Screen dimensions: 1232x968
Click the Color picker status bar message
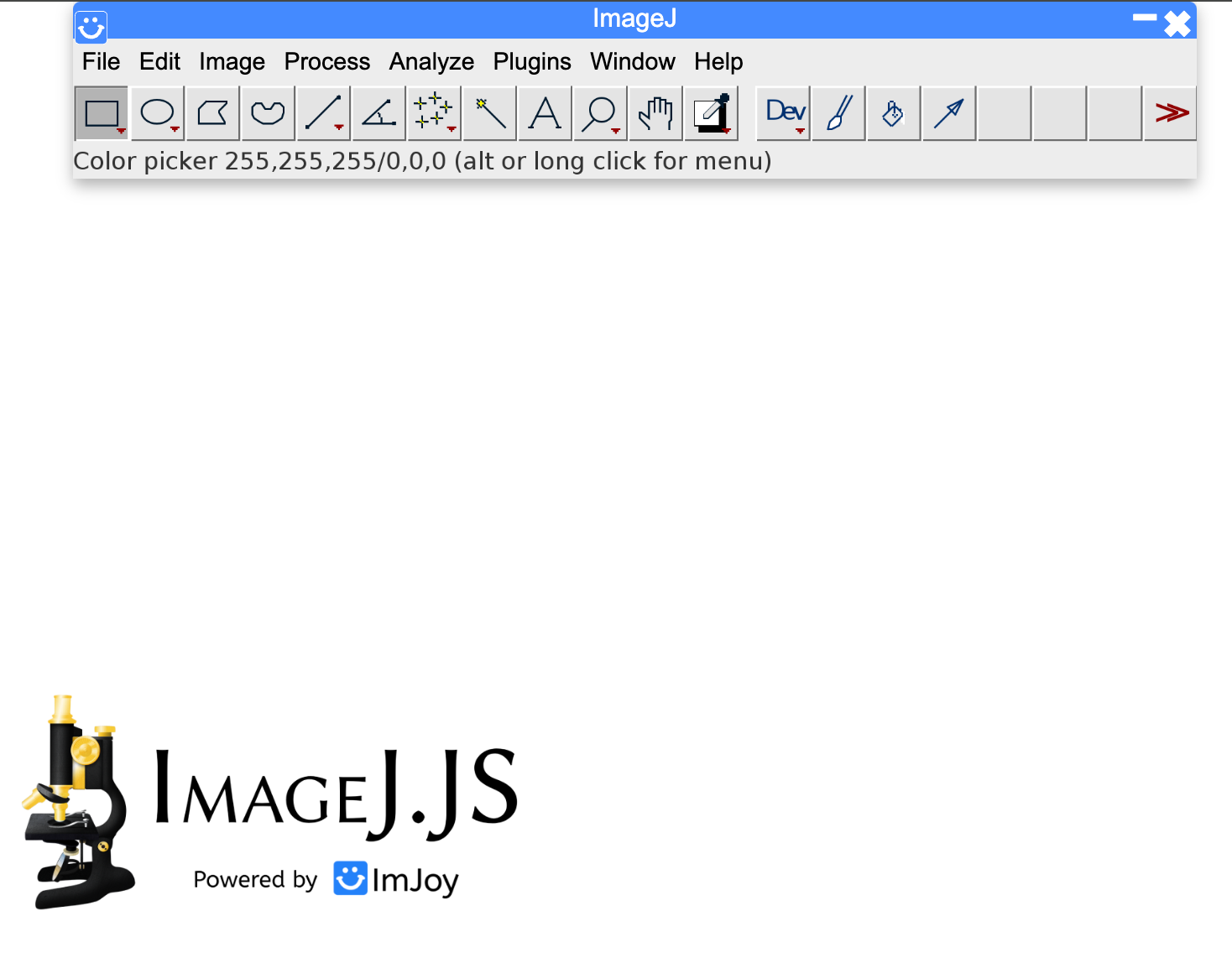point(422,160)
